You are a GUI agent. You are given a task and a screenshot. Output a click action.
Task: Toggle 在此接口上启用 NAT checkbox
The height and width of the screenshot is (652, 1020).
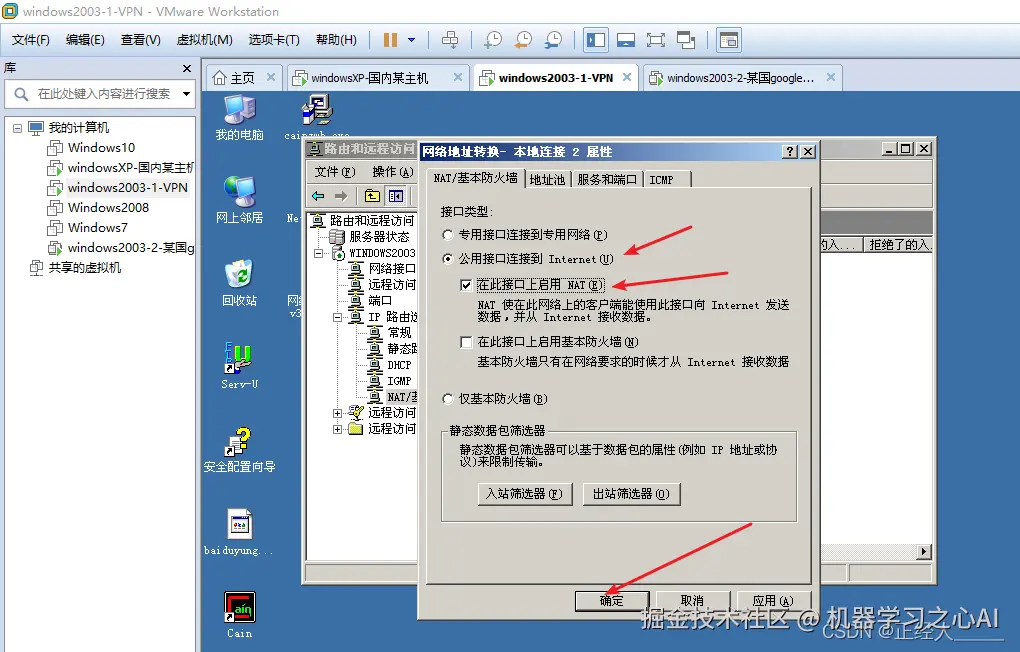pyautogui.click(x=466, y=285)
